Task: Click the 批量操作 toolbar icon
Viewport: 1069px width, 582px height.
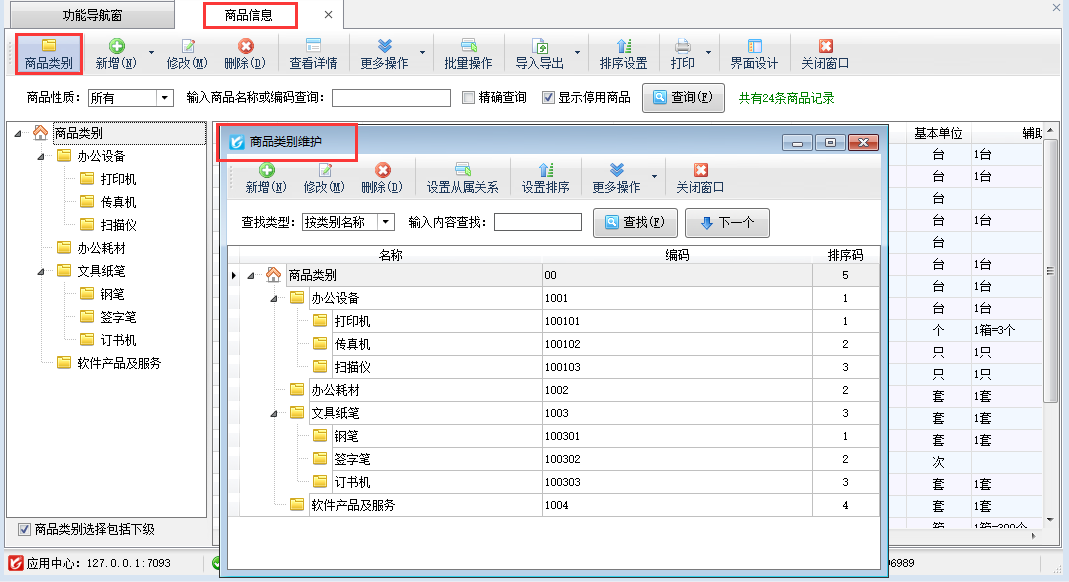Action: click(x=468, y=54)
